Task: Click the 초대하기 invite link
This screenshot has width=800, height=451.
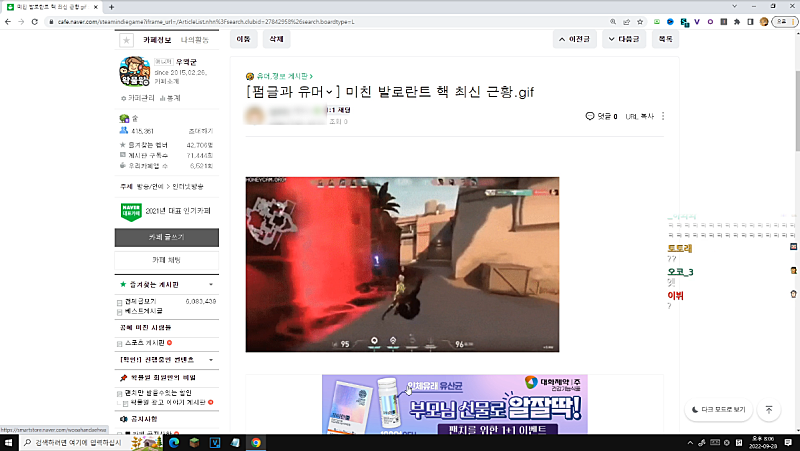Action: [x=201, y=131]
